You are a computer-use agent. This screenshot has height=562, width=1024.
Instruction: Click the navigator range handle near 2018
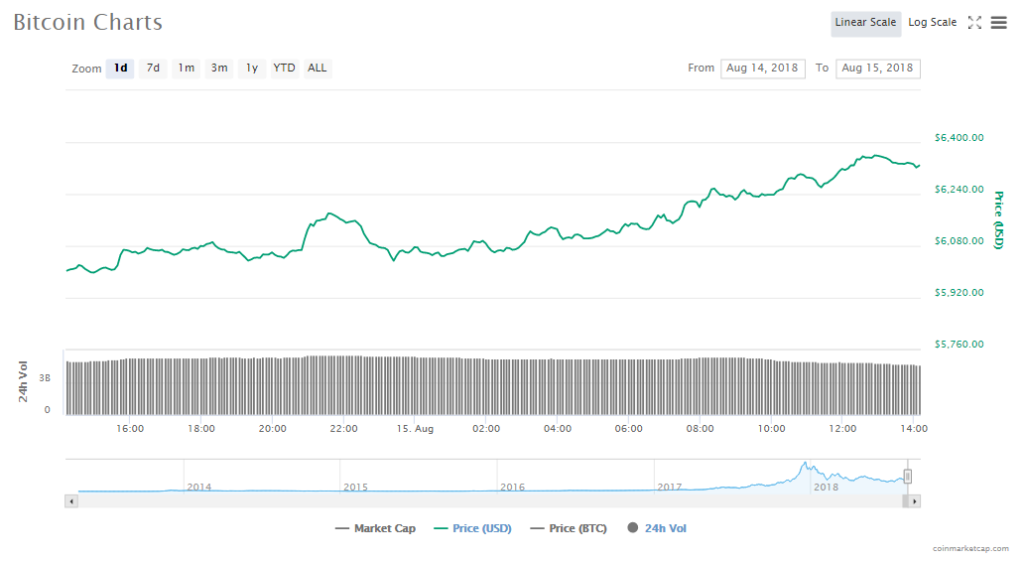pos(908,476)
